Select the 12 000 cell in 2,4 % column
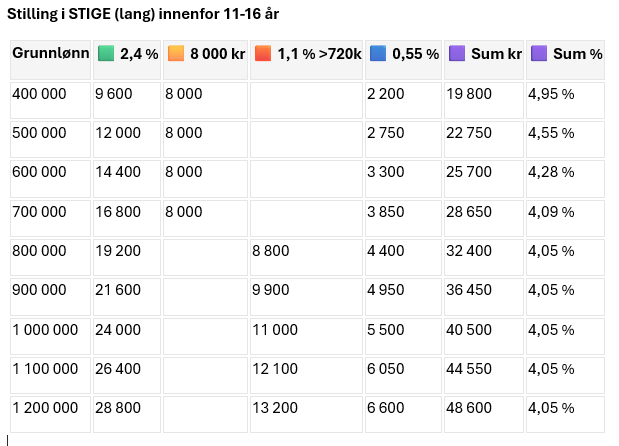The image size is (619, 446). pos(127,139)
